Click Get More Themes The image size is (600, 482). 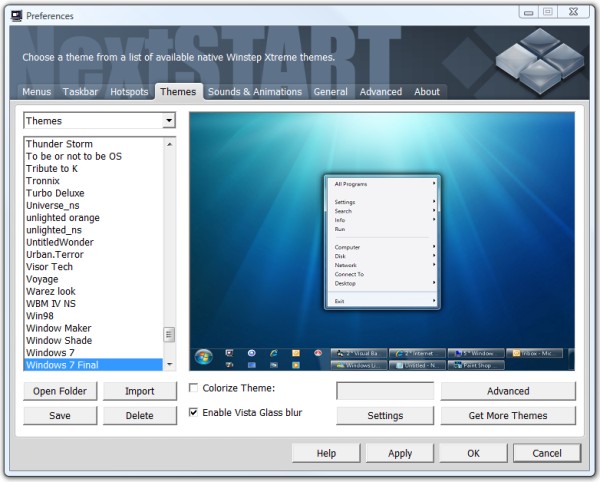pyautogui.click(x=508, y=415)
